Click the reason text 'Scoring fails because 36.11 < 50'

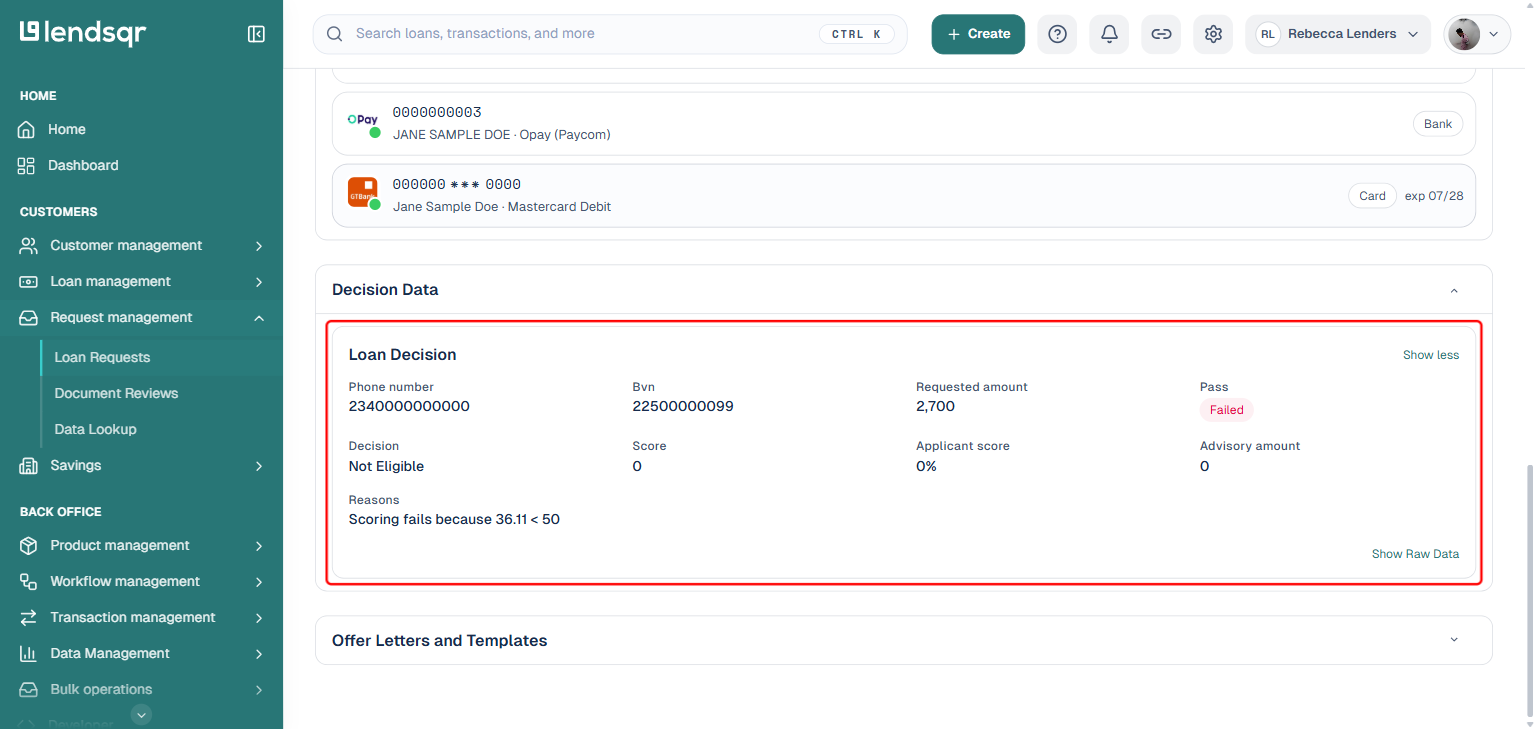454,519
